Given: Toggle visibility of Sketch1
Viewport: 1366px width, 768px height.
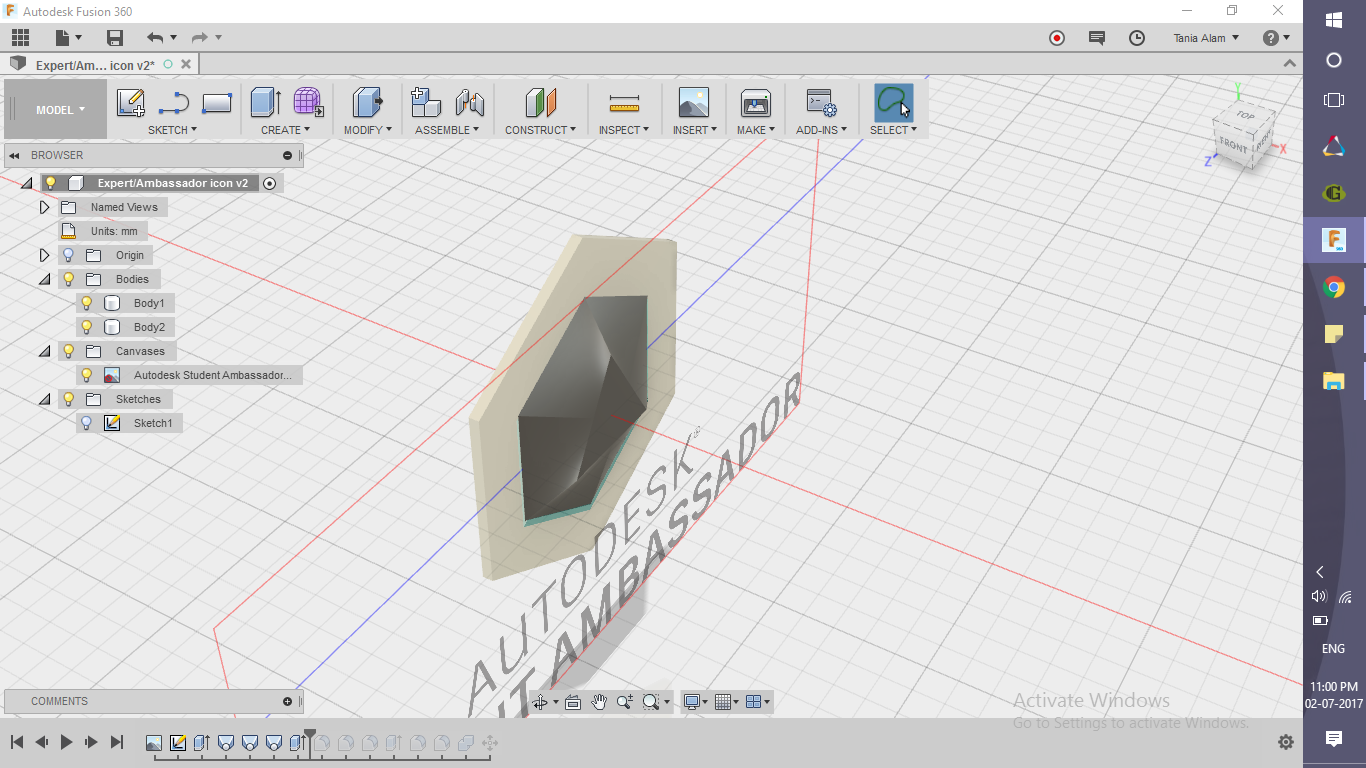Looking at the screenshot, I should pos(87,423).
